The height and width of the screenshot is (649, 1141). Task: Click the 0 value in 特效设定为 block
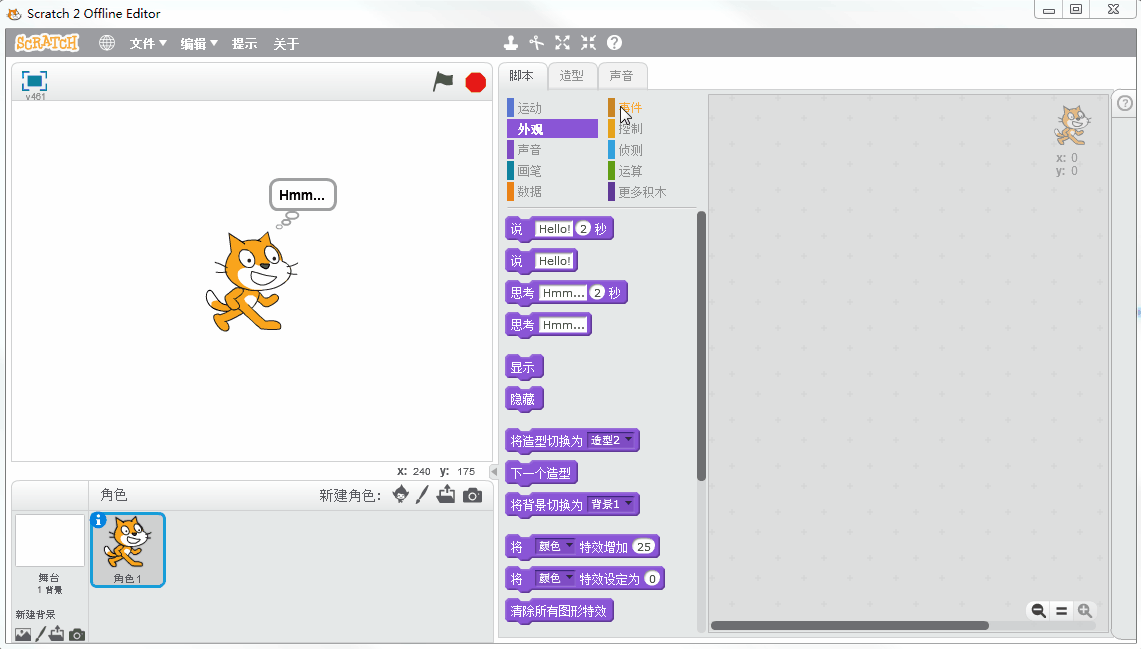653,578
